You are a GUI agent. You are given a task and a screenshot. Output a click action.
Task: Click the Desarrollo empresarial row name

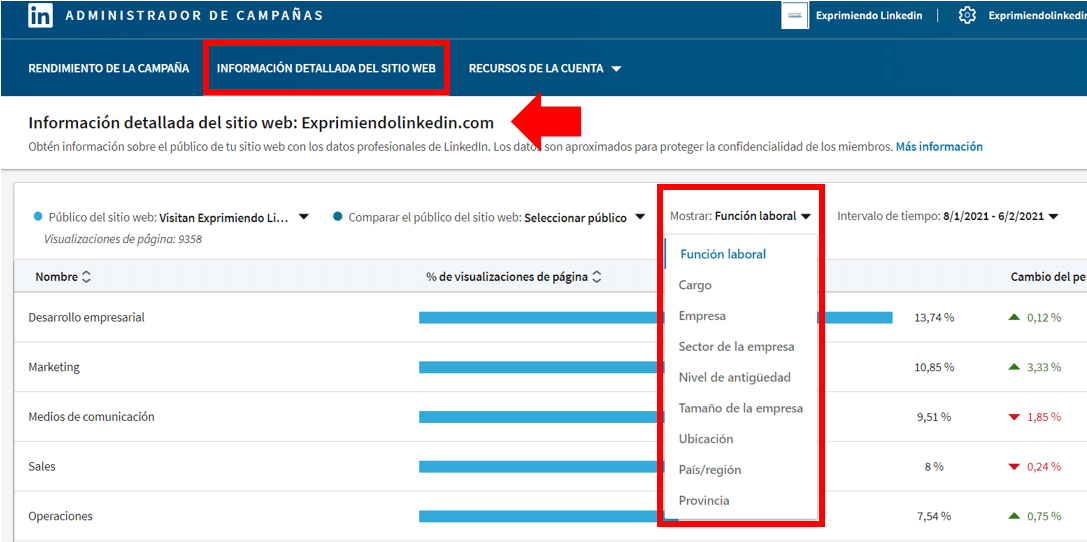tap(87, 317)
